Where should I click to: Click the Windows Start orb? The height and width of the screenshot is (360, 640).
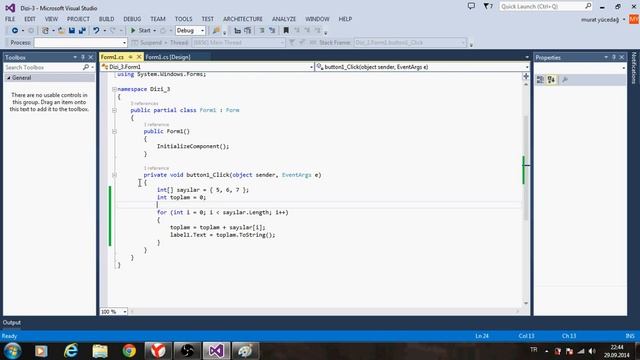pyautogui.click(x=12, y=351)
